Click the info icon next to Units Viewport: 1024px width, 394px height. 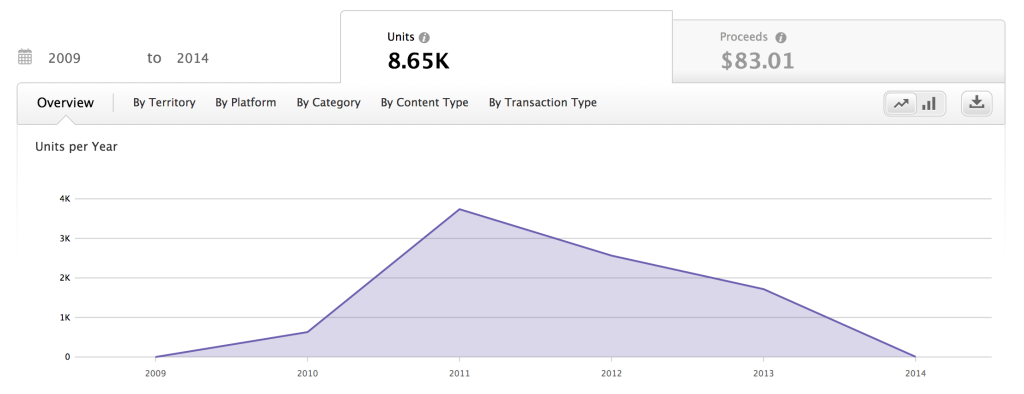click(x=424, y=38)
